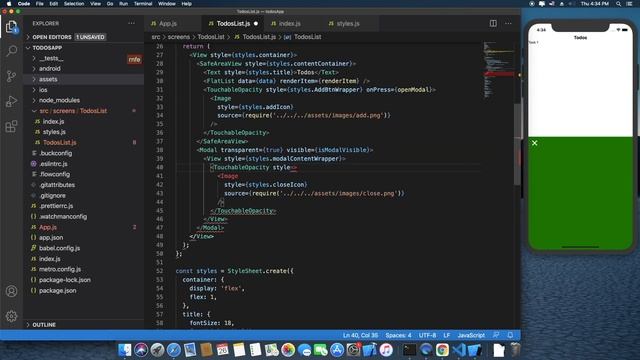Open the Explorer view in activity bar
Screen dimensions: 640x360
click(x=11, y=27)
